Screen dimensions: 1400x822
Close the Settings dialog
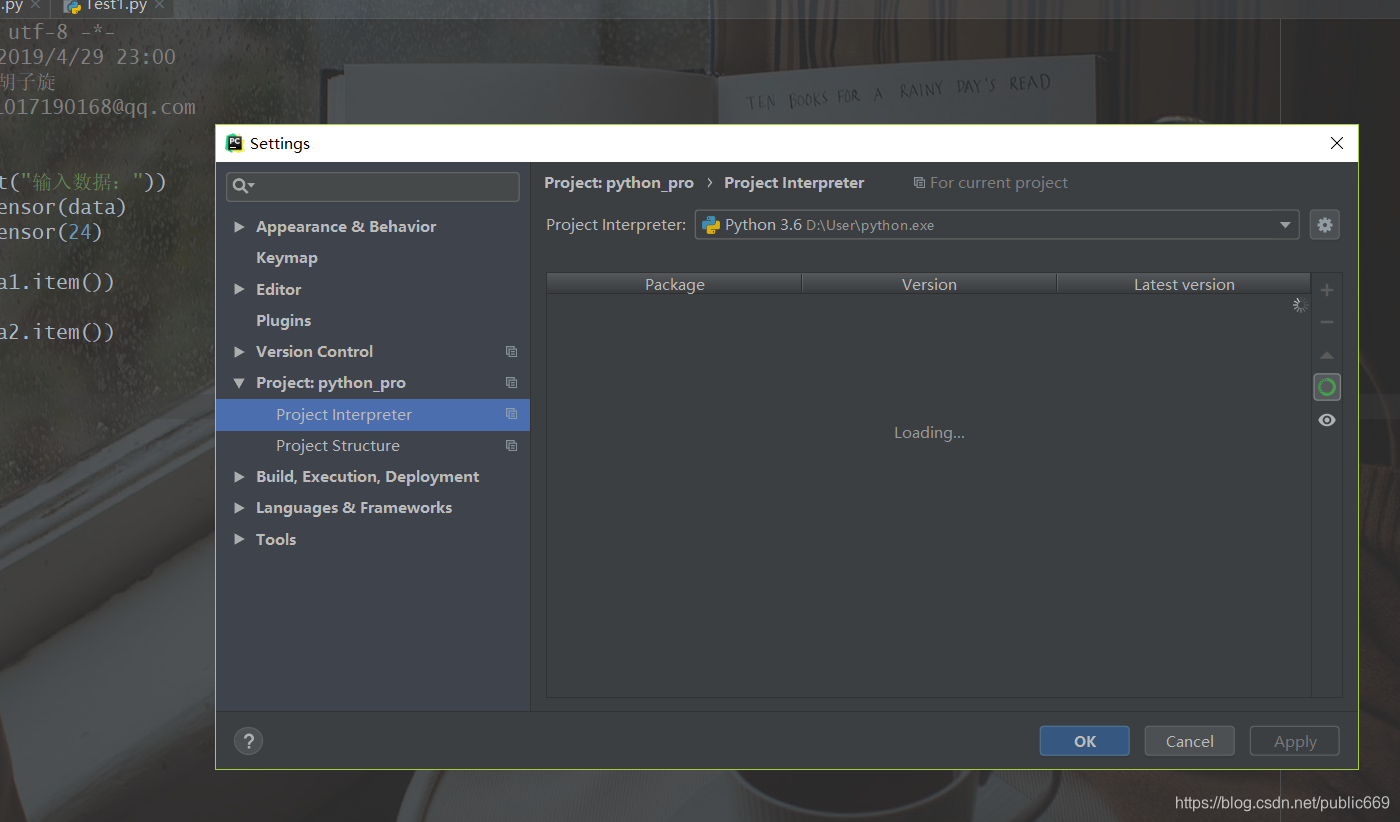pos(1337,143)
